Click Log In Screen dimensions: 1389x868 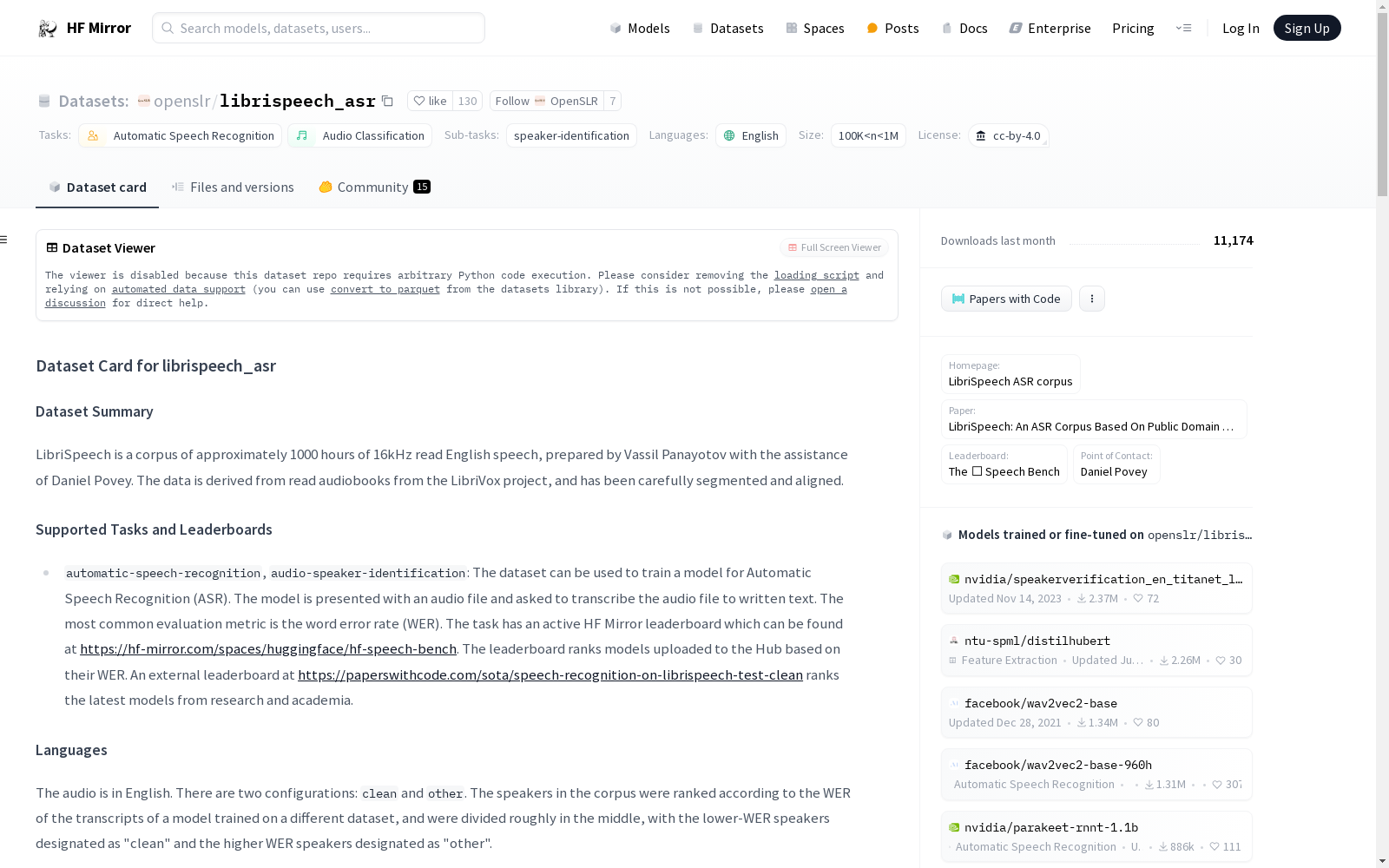point(1241,29)
